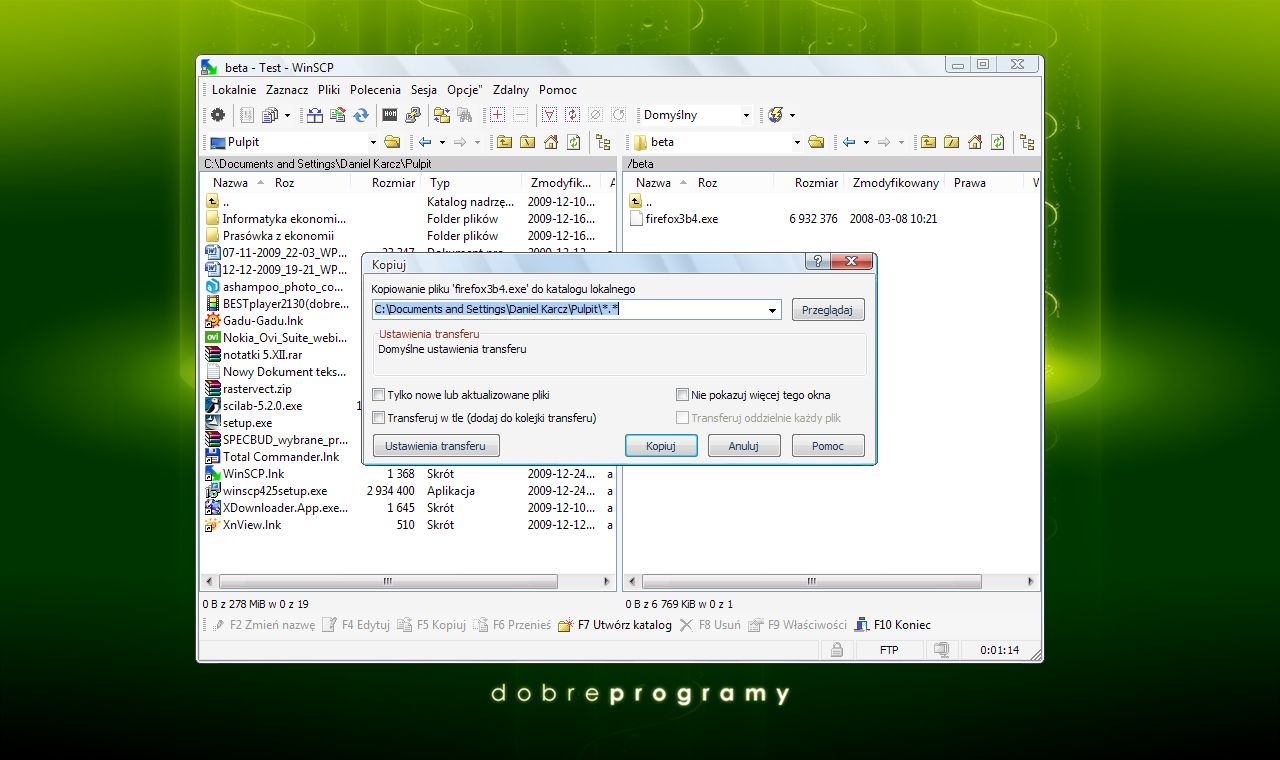1280x760 pixels.
Task: Click the red triangle filter icon
Action: pos(549,115)
